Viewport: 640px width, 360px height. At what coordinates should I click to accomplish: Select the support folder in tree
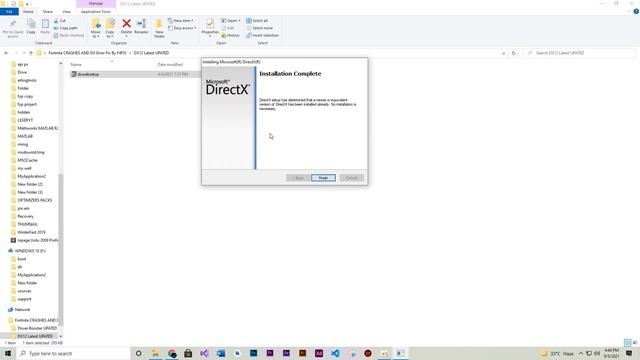click(x=24, y=299)
